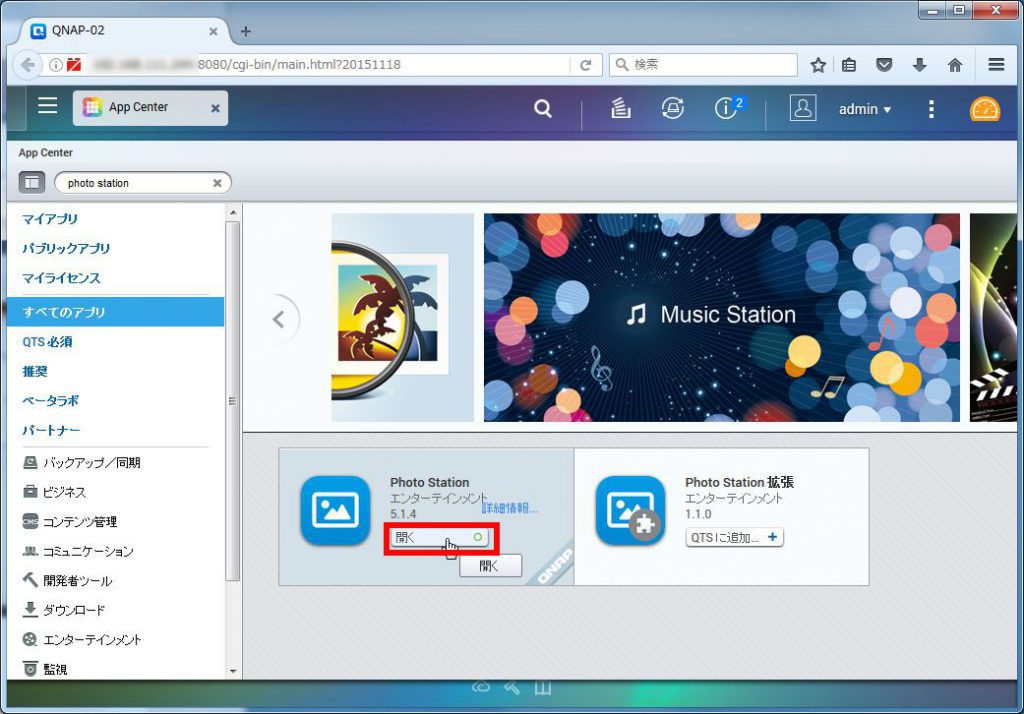Image resolution: width=1024 pixels, height=714 pixels.
Task: Open the dashboard gauge icon
Action: coord(984,109)
